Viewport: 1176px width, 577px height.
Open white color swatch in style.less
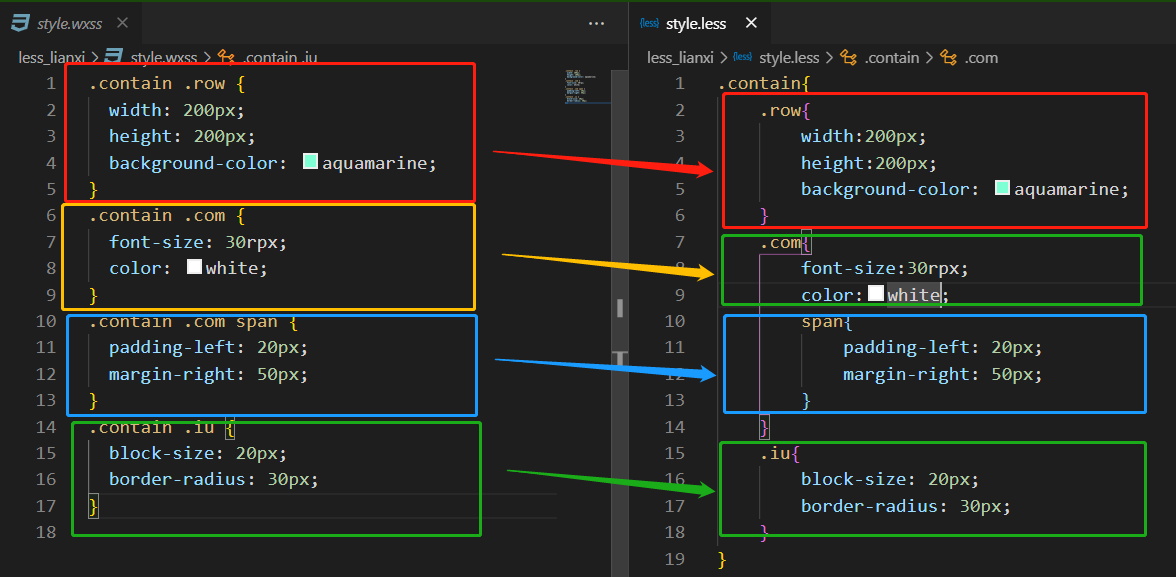coord(875,294)
